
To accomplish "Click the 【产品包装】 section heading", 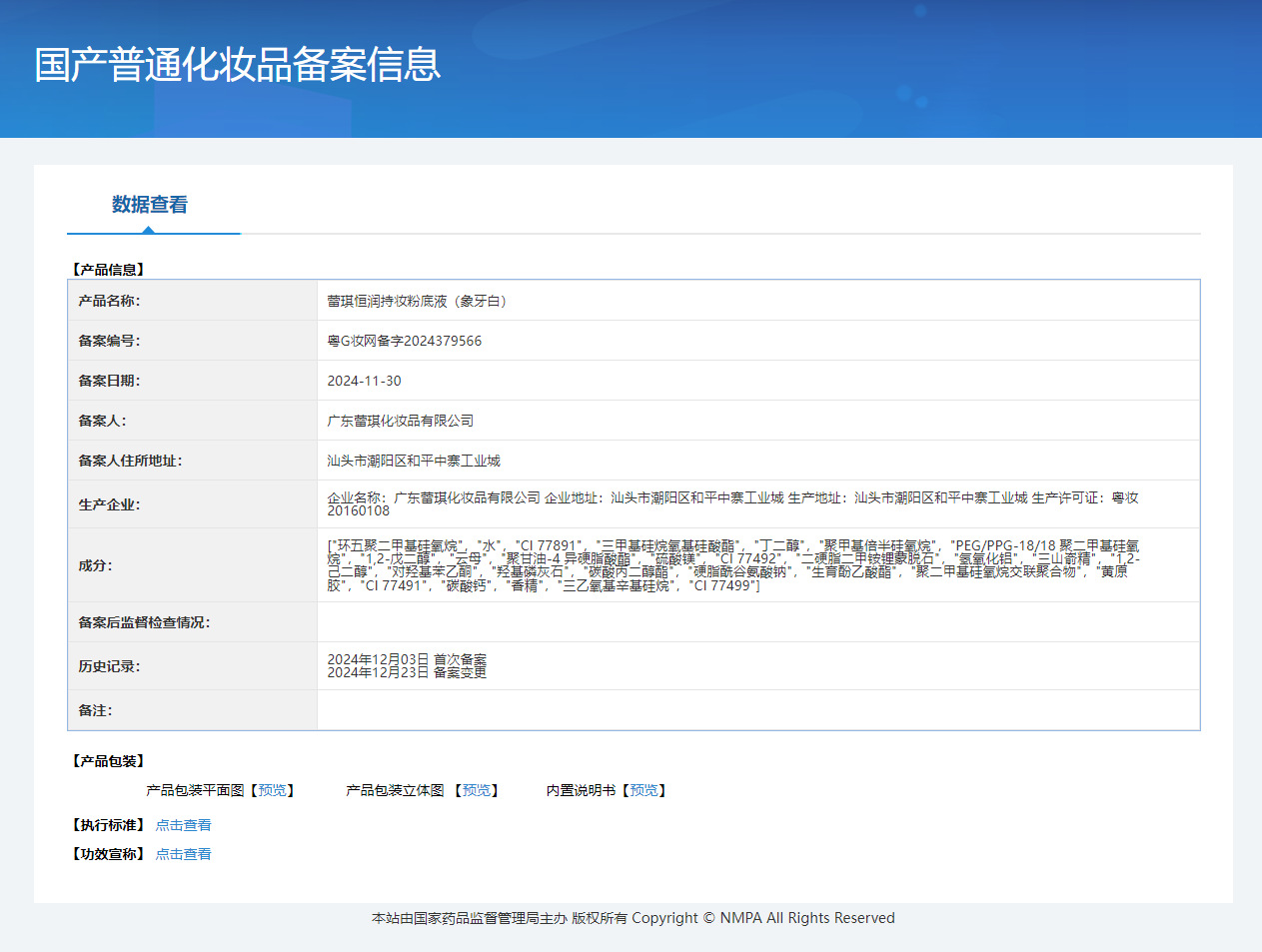I will point(109,761).
